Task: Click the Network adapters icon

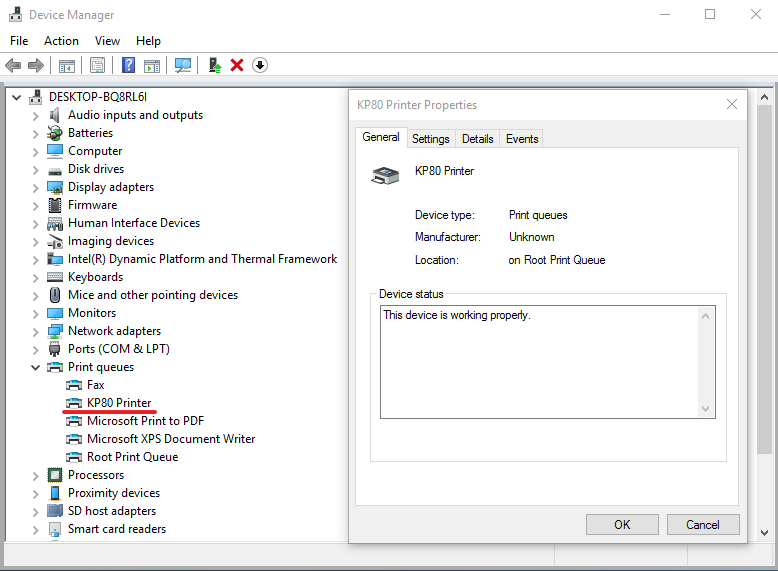Action: [x=55, y=331]
